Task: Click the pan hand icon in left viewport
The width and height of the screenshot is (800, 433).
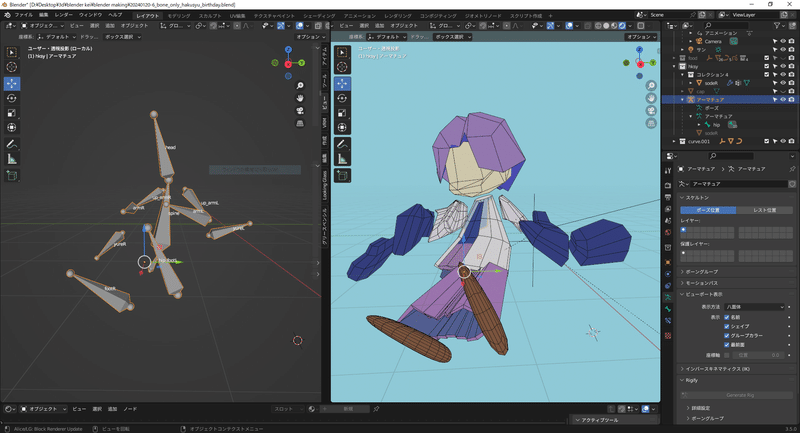Action: click(300, 98)
